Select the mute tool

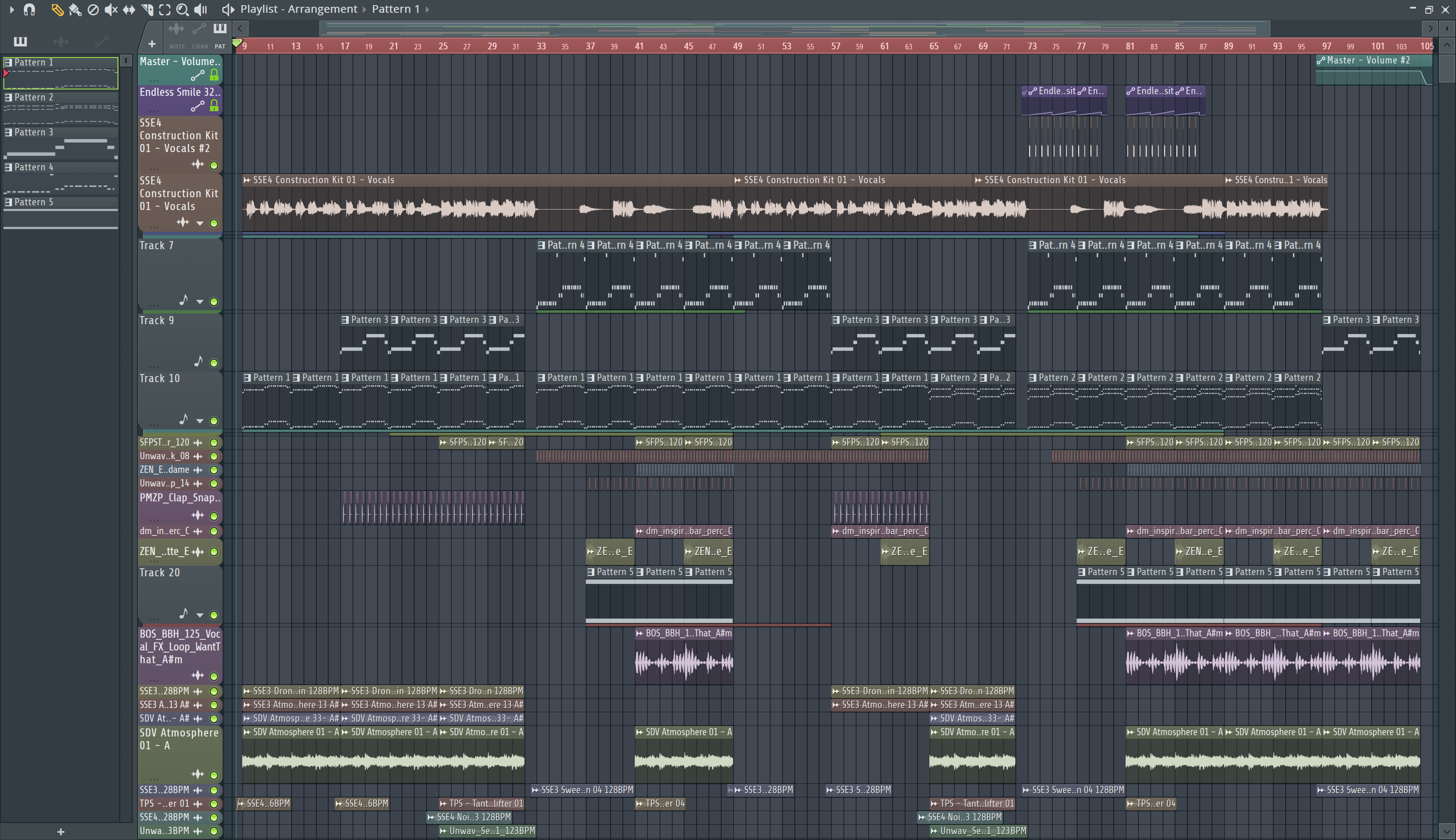pos(111,9)
